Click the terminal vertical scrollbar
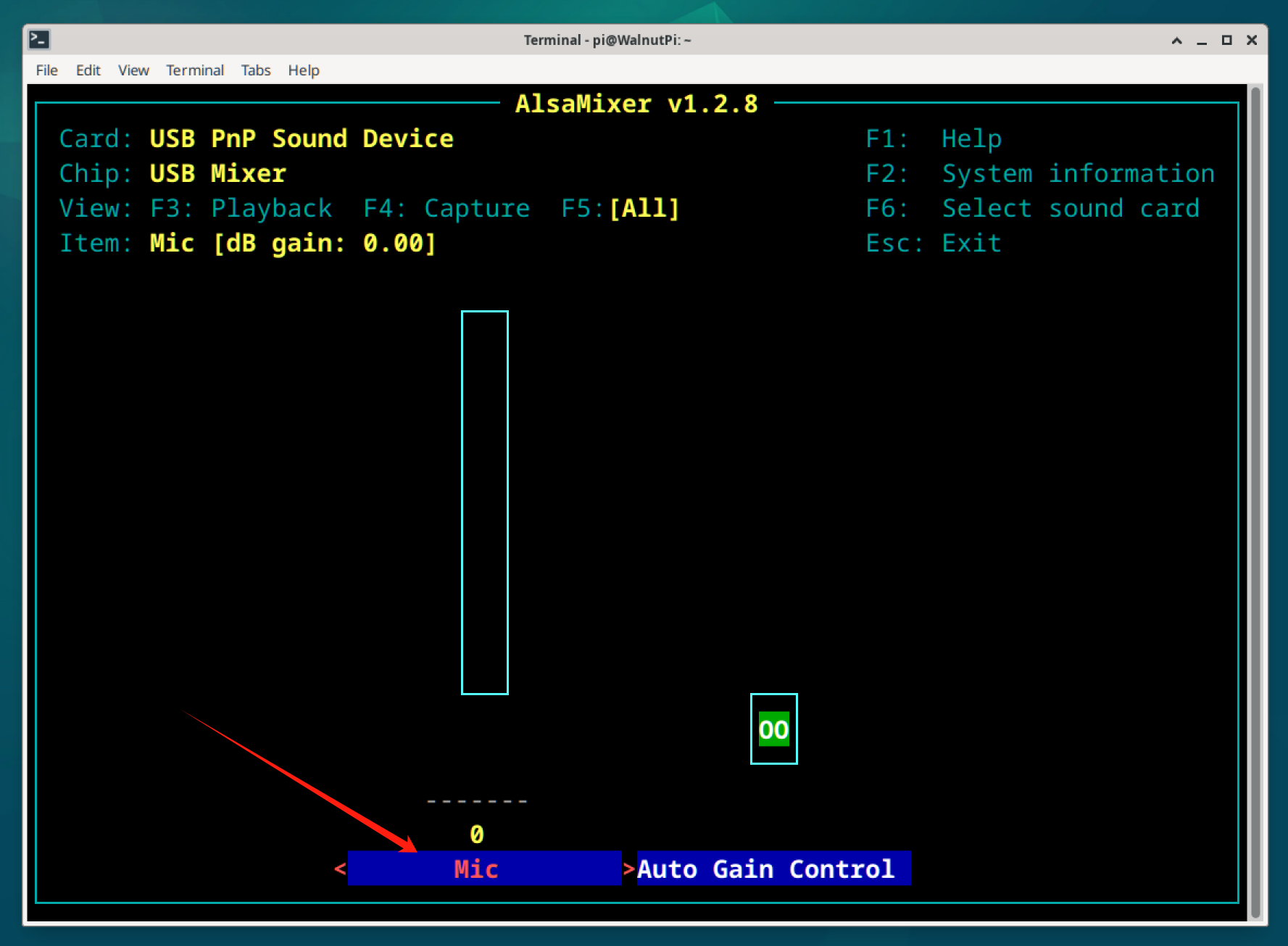The height and width of the screenshot is (946, 1288). coord(1256,502)
